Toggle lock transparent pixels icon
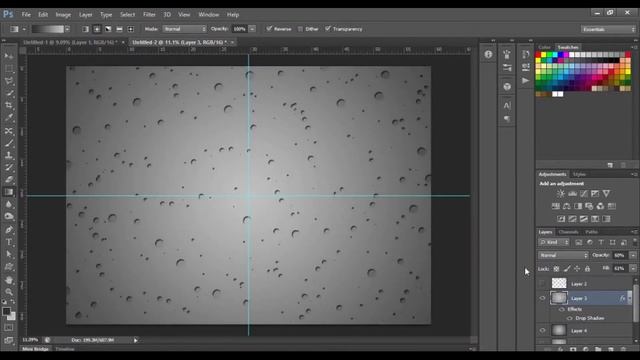Viewport: 640px width, 360px height. point(556,269)
